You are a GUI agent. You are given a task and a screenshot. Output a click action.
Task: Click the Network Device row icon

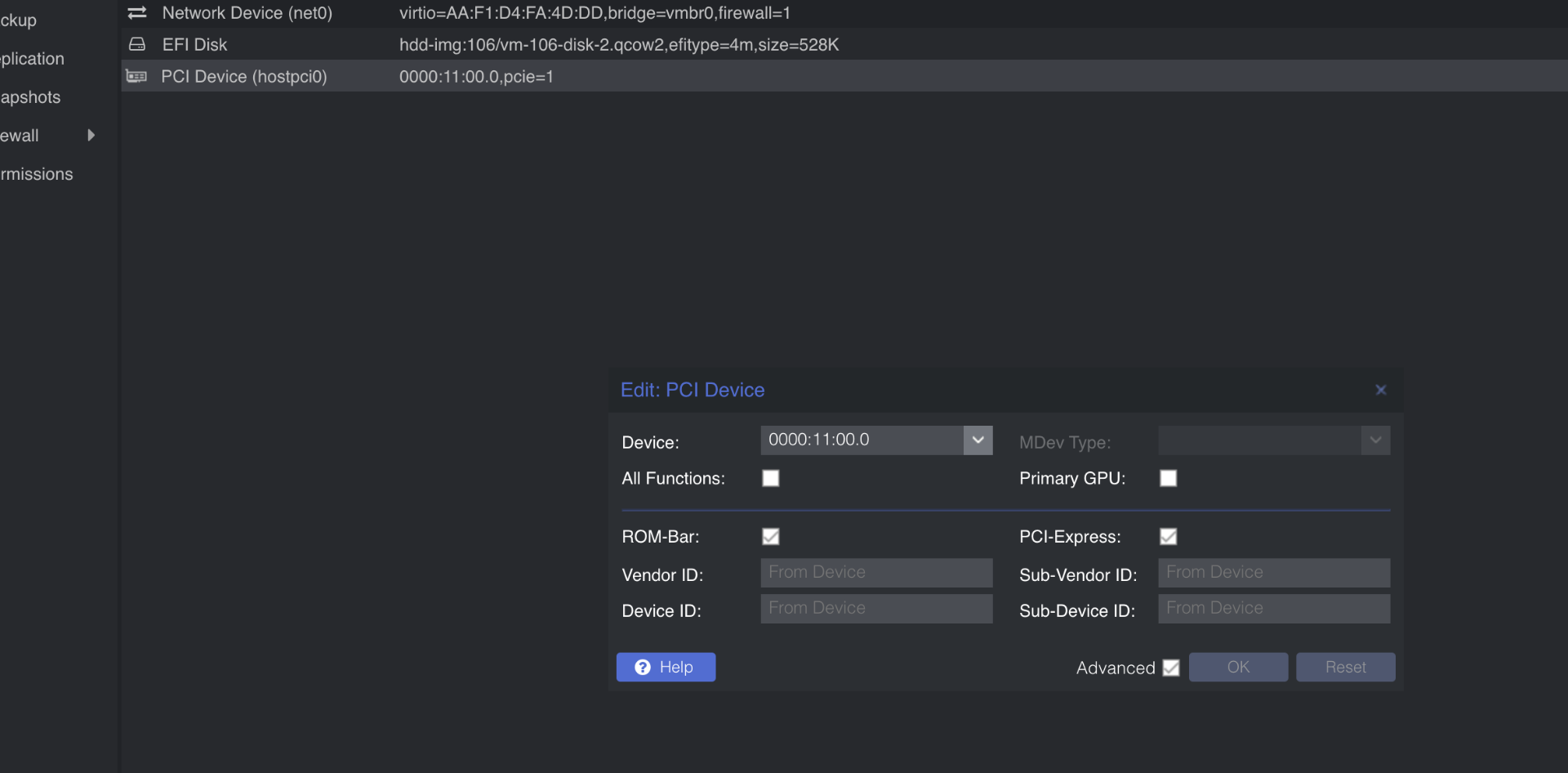point(137,13)
